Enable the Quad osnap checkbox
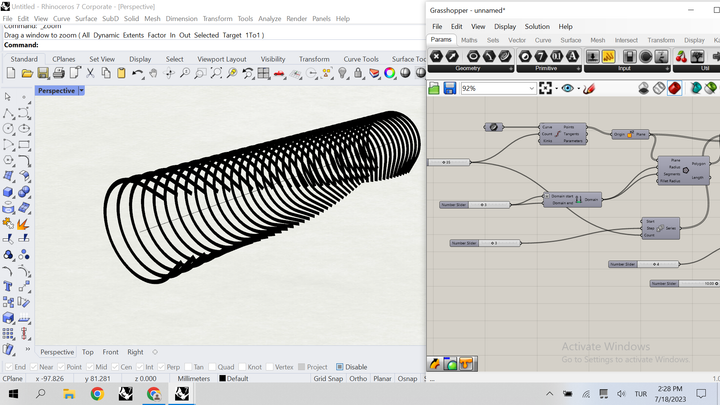 212,367
